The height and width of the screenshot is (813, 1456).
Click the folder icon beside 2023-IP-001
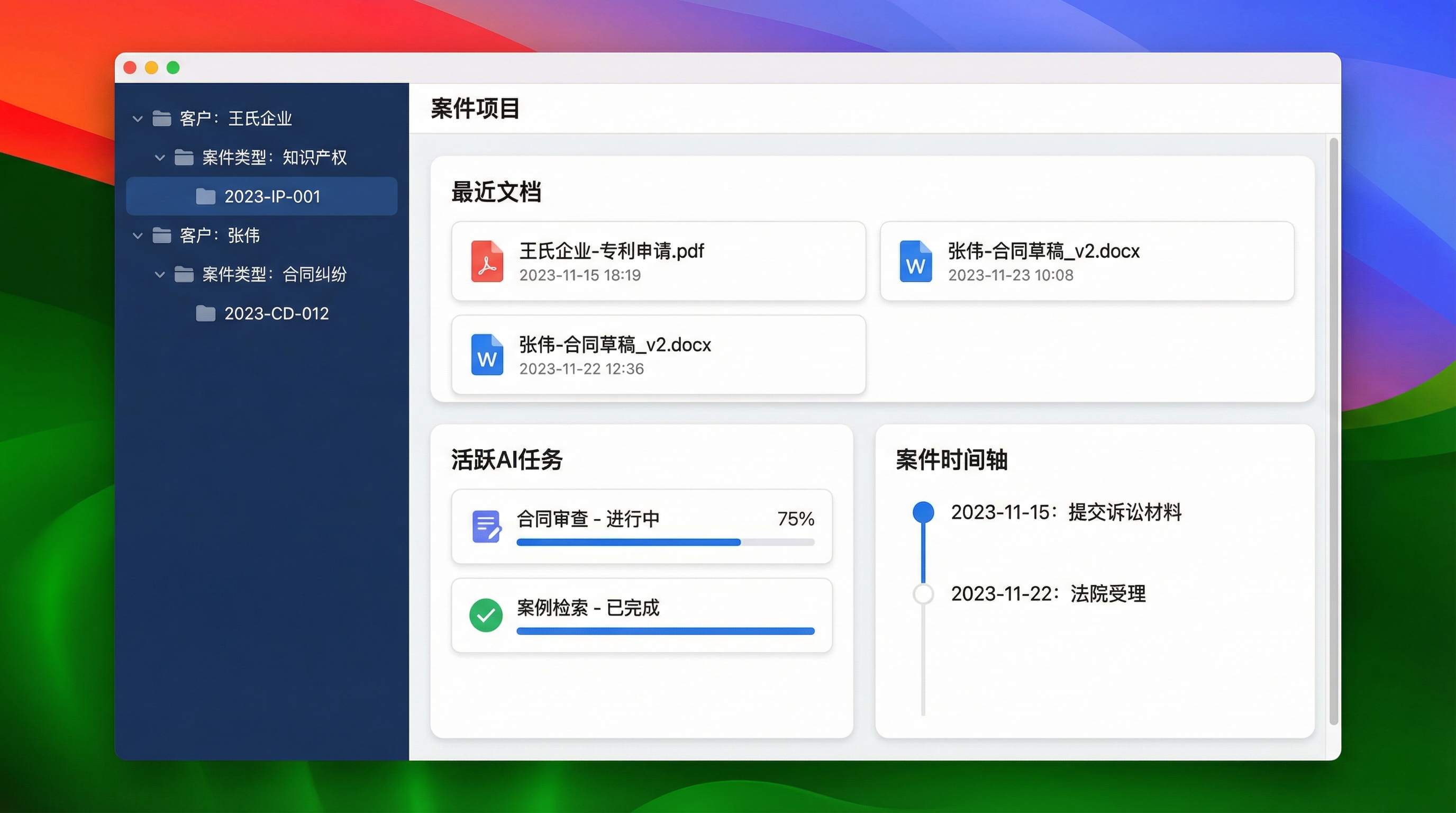pyautogui.click(x=205, y=196)
